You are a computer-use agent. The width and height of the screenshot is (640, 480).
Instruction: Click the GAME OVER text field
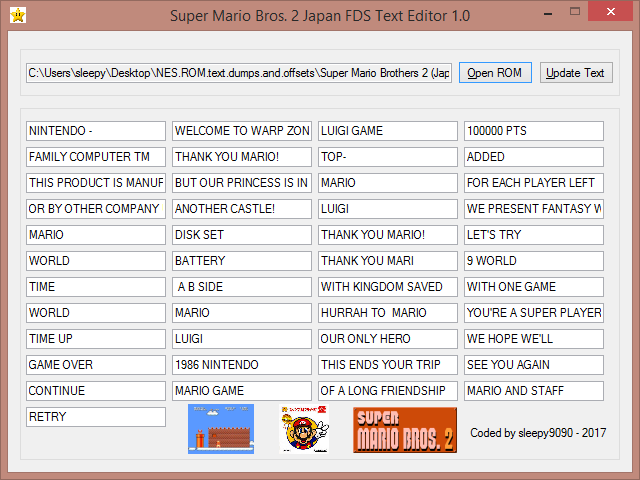(x=96, y=365)
